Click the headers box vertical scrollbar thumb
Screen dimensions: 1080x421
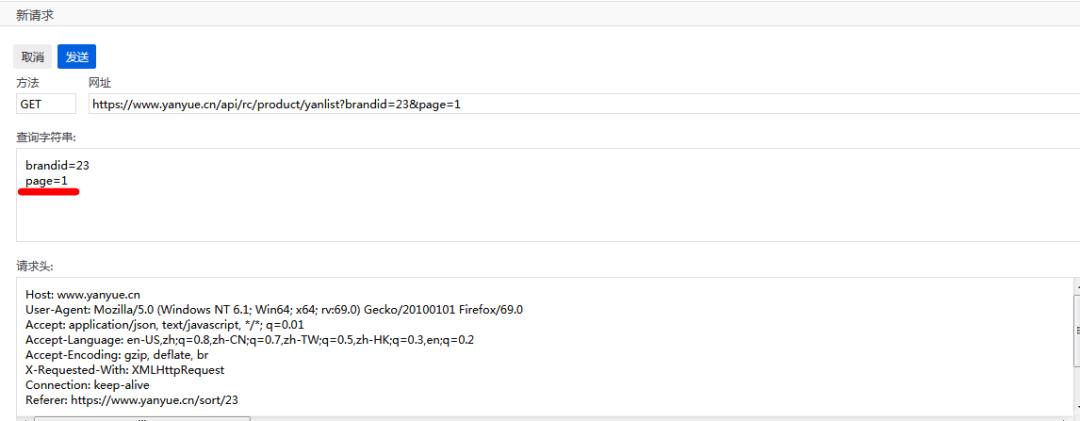point(1076,330)
